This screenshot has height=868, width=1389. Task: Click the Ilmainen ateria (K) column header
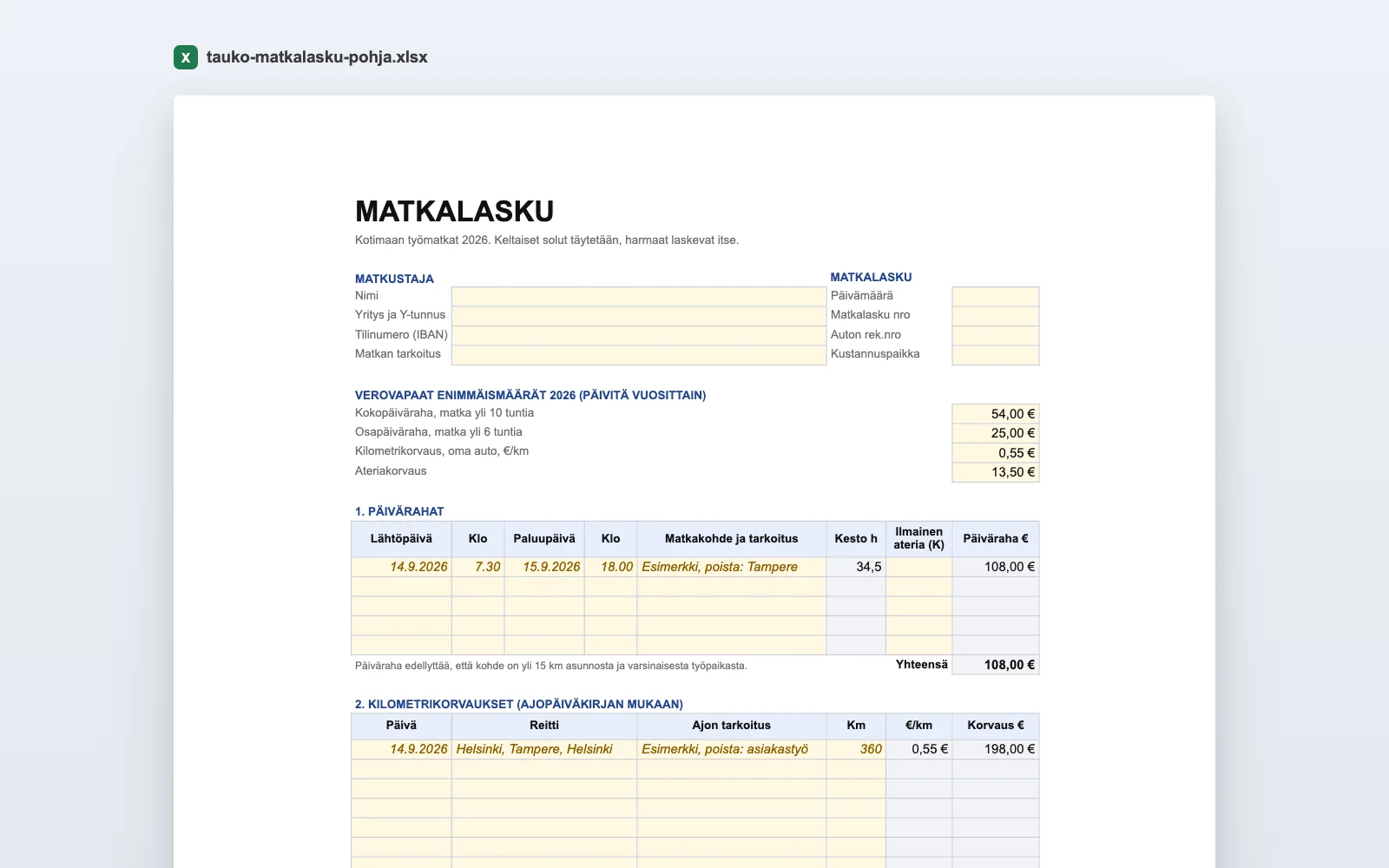918,539
